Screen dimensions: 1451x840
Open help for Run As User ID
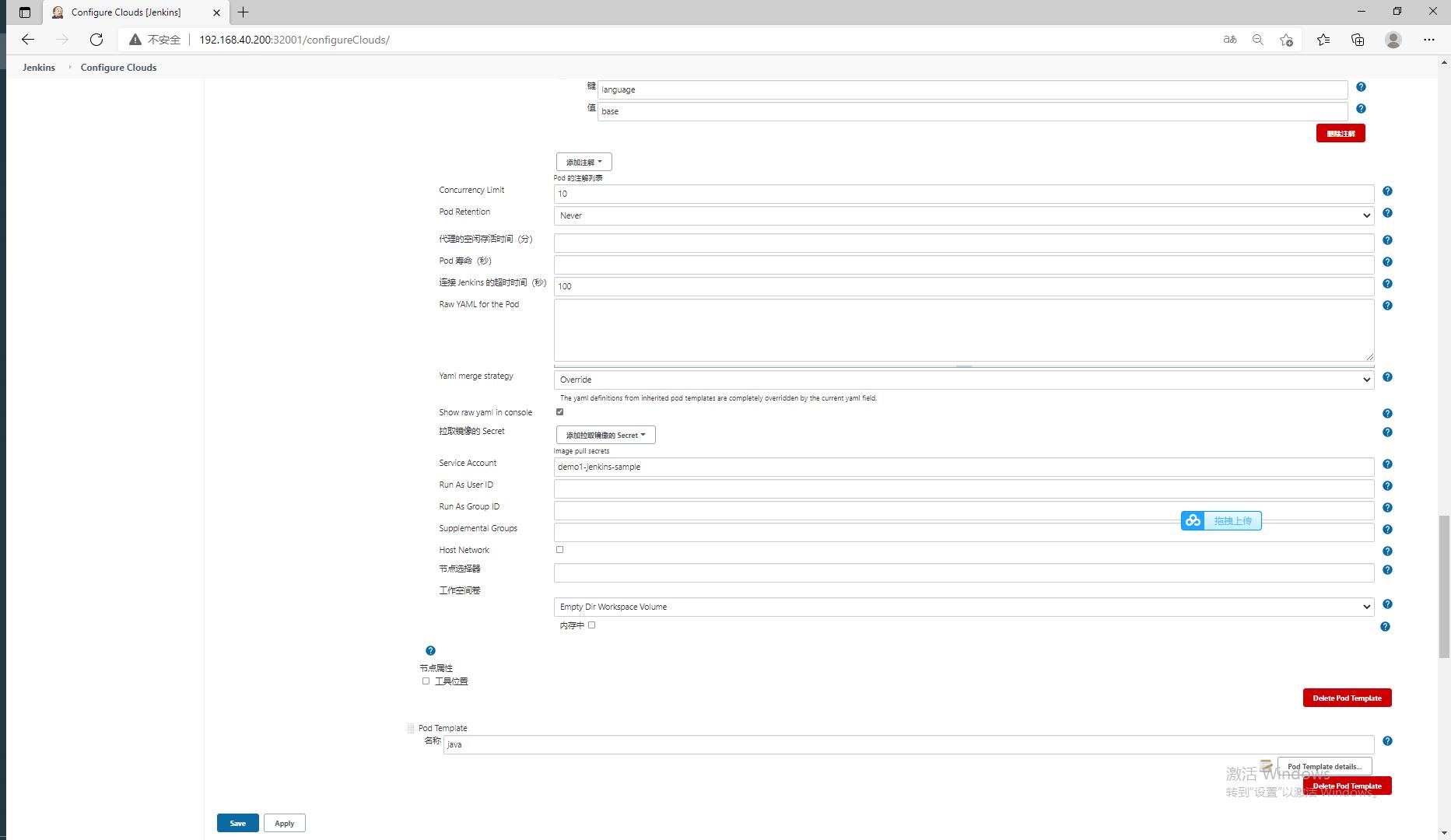[x=1387, y=486]
